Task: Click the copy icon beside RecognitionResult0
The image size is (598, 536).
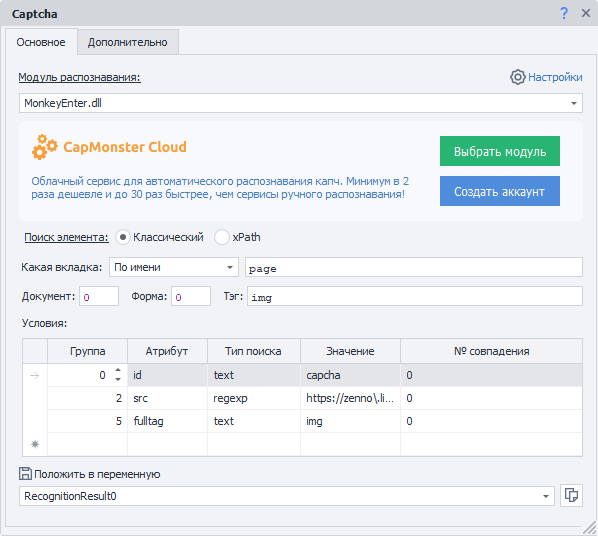Action: coord(571,496)
